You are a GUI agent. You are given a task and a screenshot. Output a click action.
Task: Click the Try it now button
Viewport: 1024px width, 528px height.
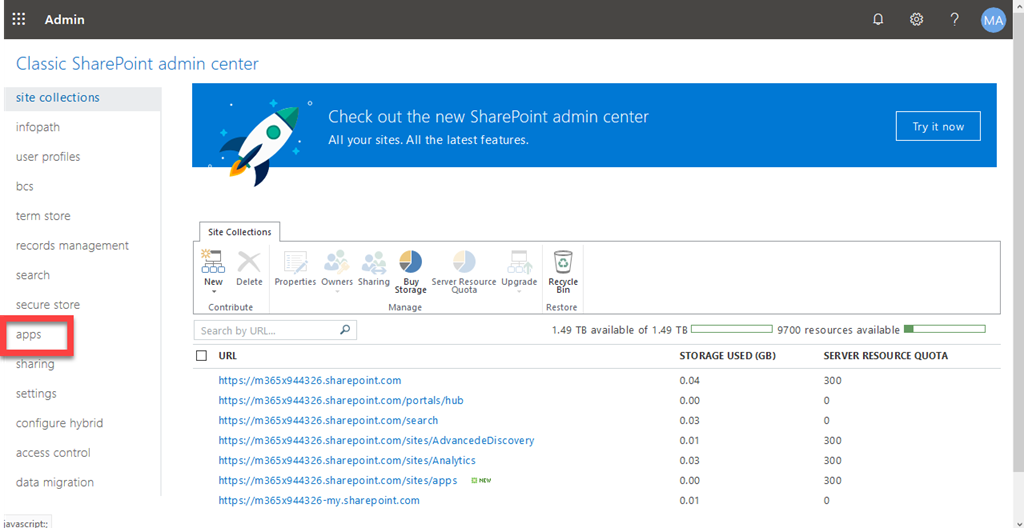tap(938, 127)
